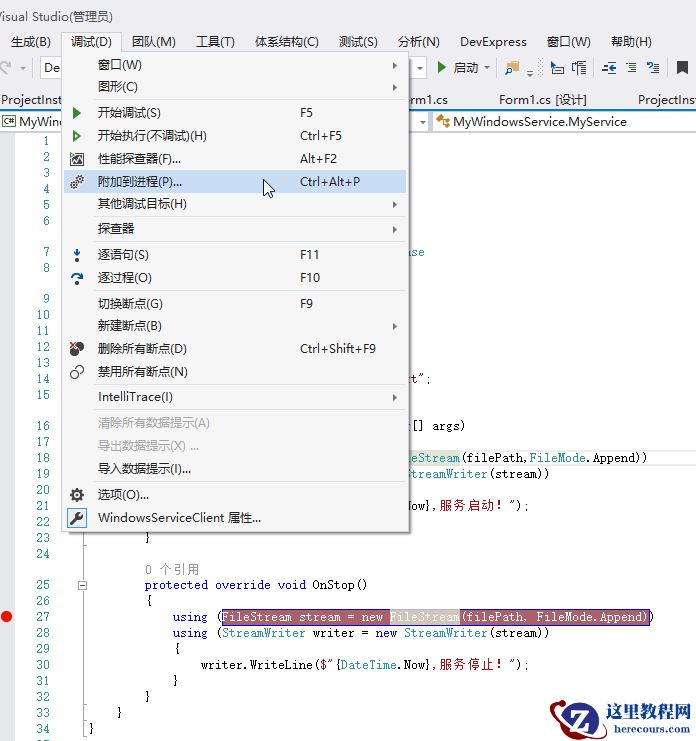This screenshot has width=696, height=741.
Task: Click the C# project icon in navigation bar
Action: pos(9,121)
